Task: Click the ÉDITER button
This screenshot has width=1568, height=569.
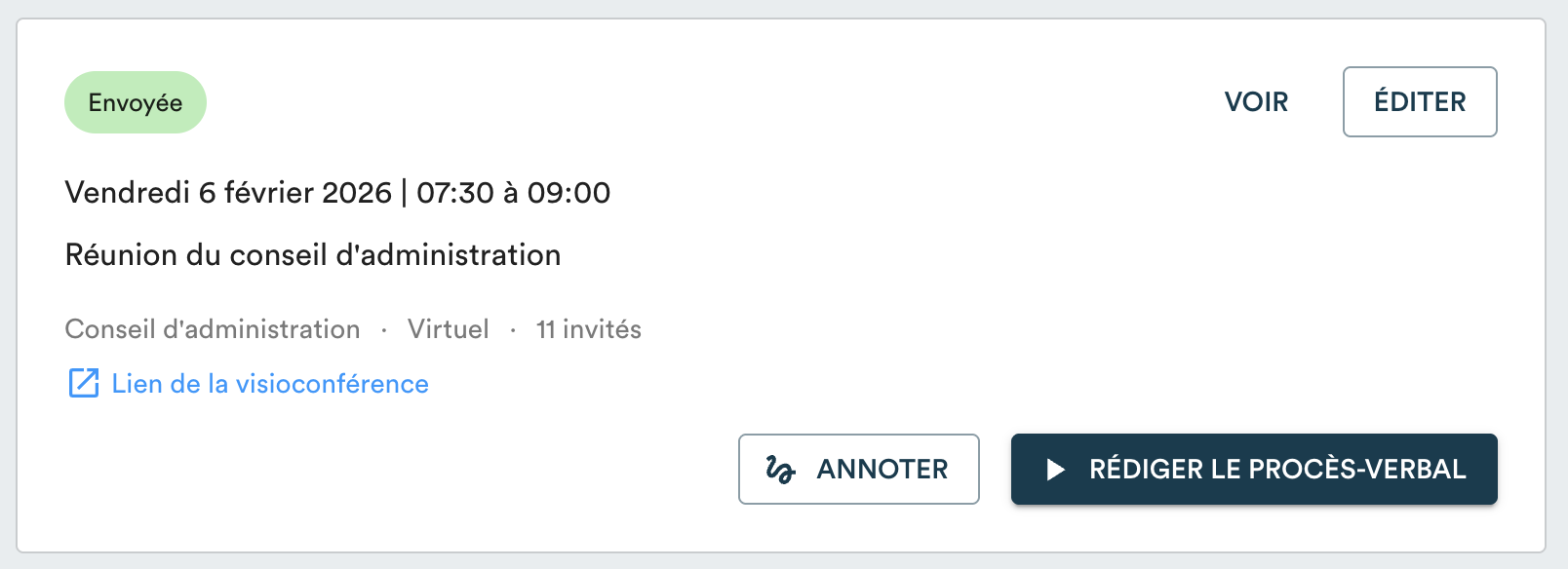Action: coord(1419,102)
